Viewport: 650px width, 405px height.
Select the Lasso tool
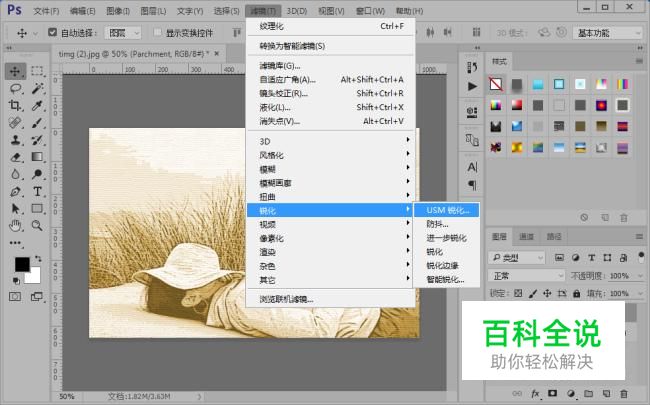point(15,88)
